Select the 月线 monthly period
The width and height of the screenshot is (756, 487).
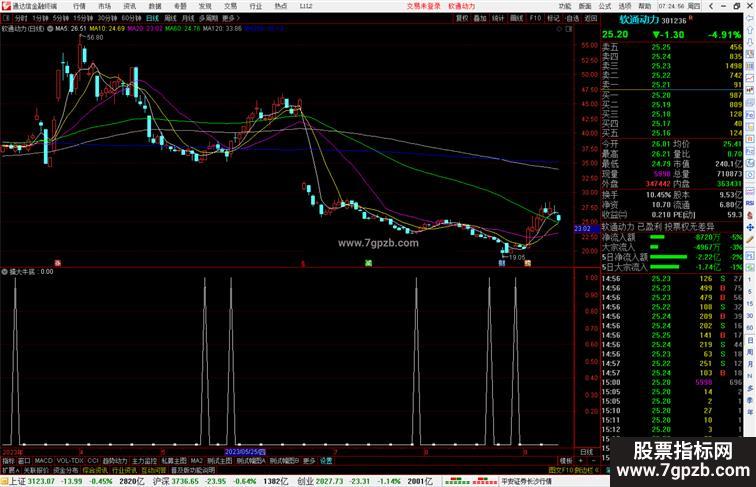coord(188,18)
